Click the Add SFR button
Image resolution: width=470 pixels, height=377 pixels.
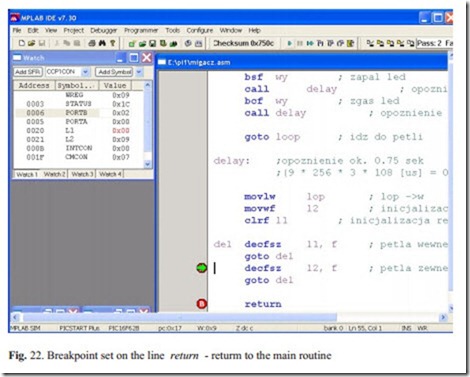click(28, 72)
